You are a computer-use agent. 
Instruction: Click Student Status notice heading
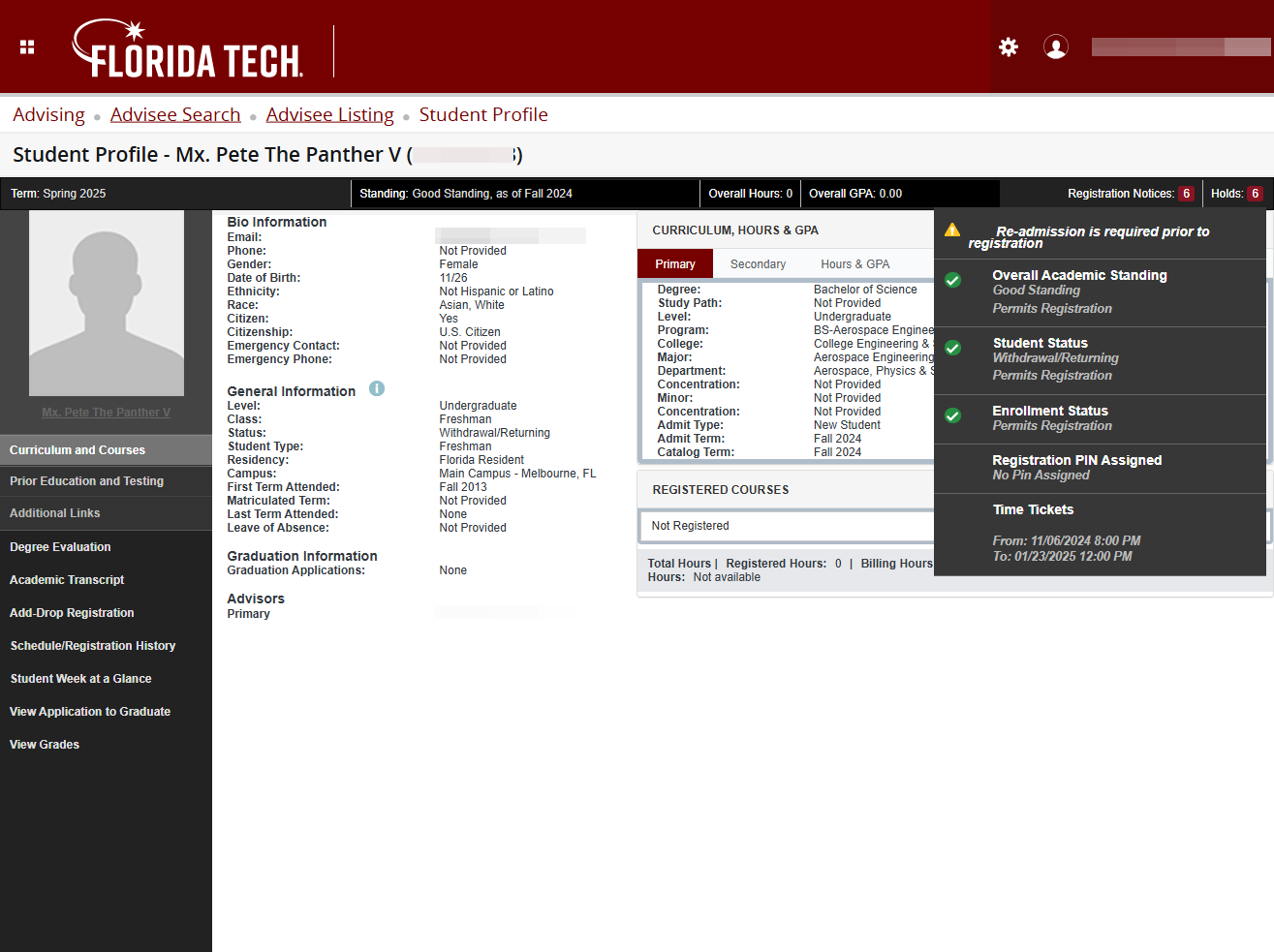(x=1041, y=343)
